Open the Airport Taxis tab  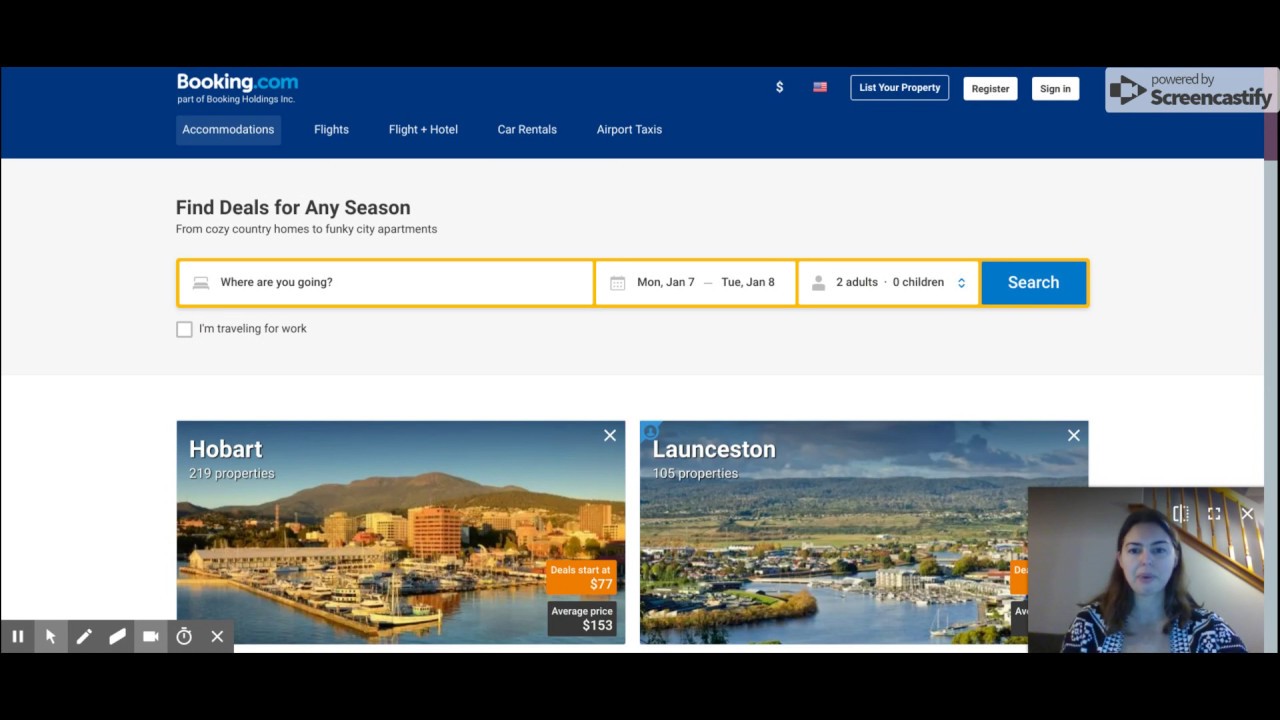pyautogui.click(x=629, y=130)
